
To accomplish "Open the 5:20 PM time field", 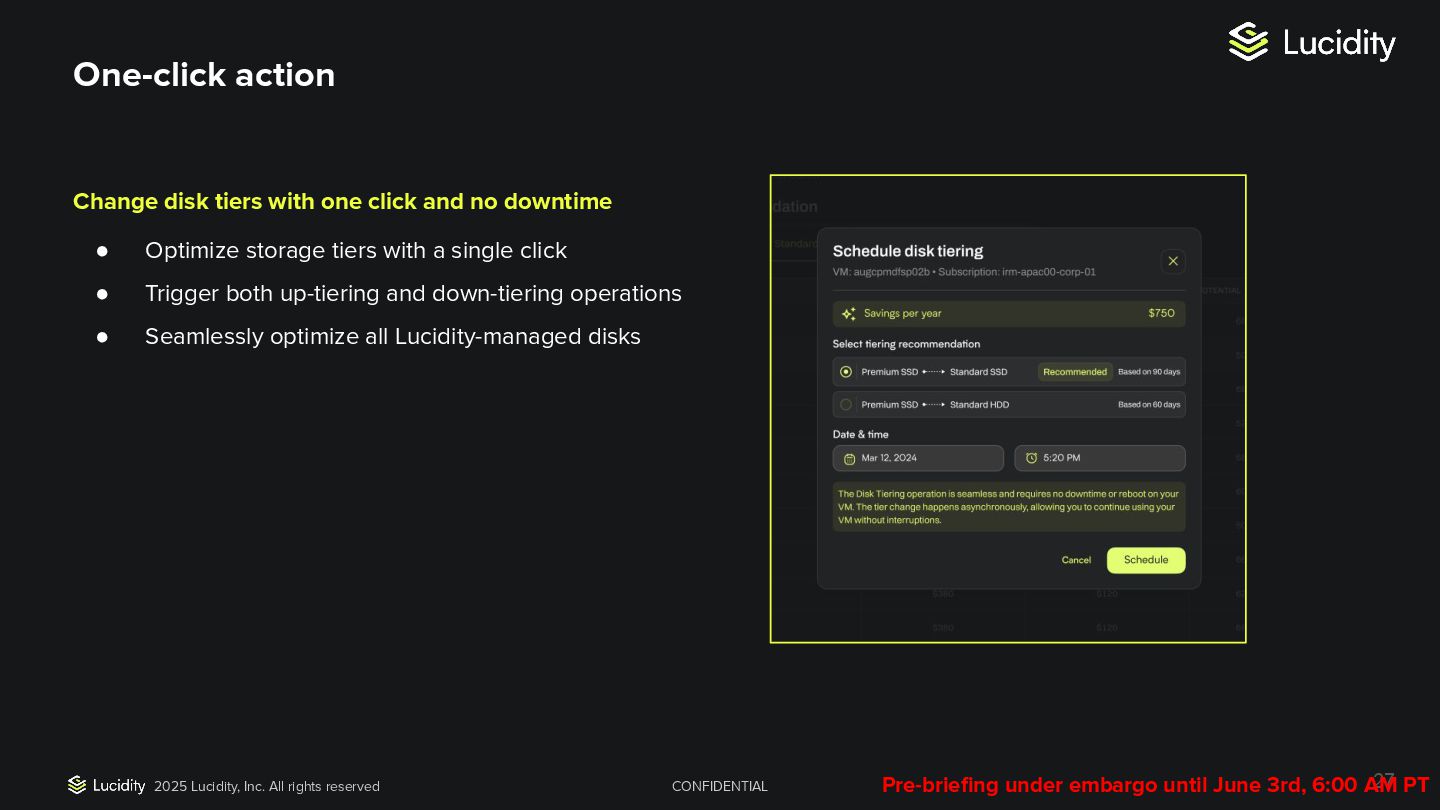I will (x=1100, y=458).
